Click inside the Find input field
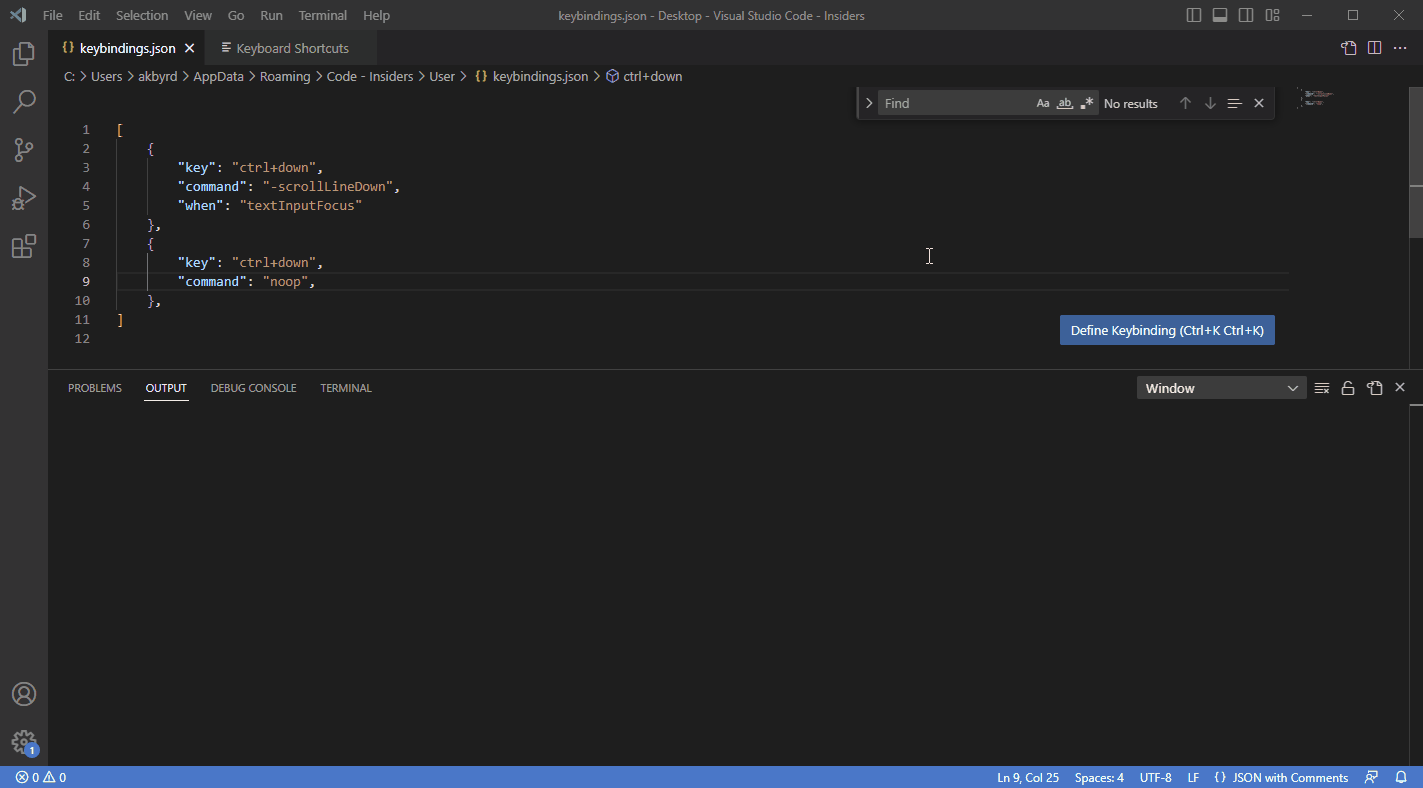 click(950, 102)
